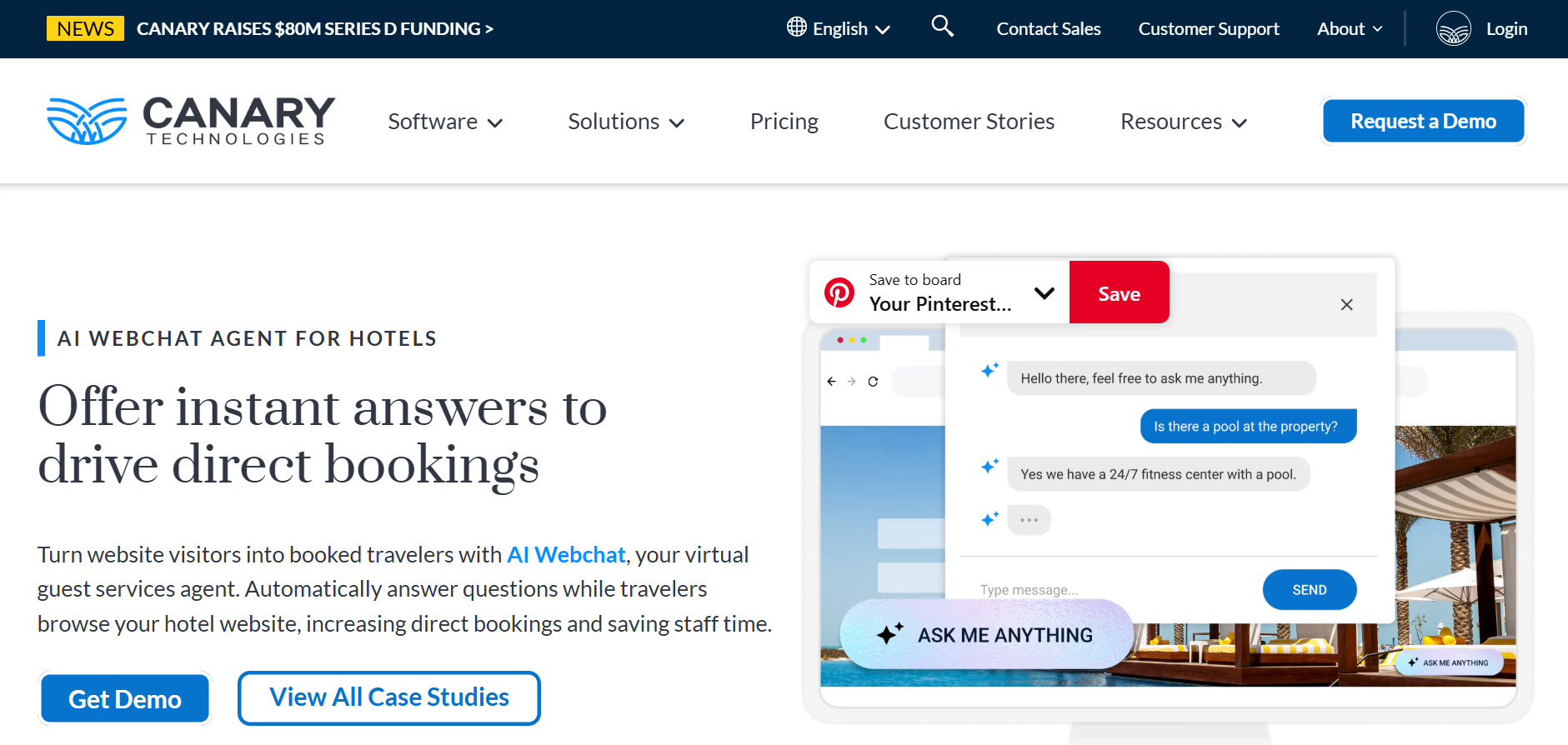
Task: Expand the Resources menu
Action: (x=1184, y=122)
